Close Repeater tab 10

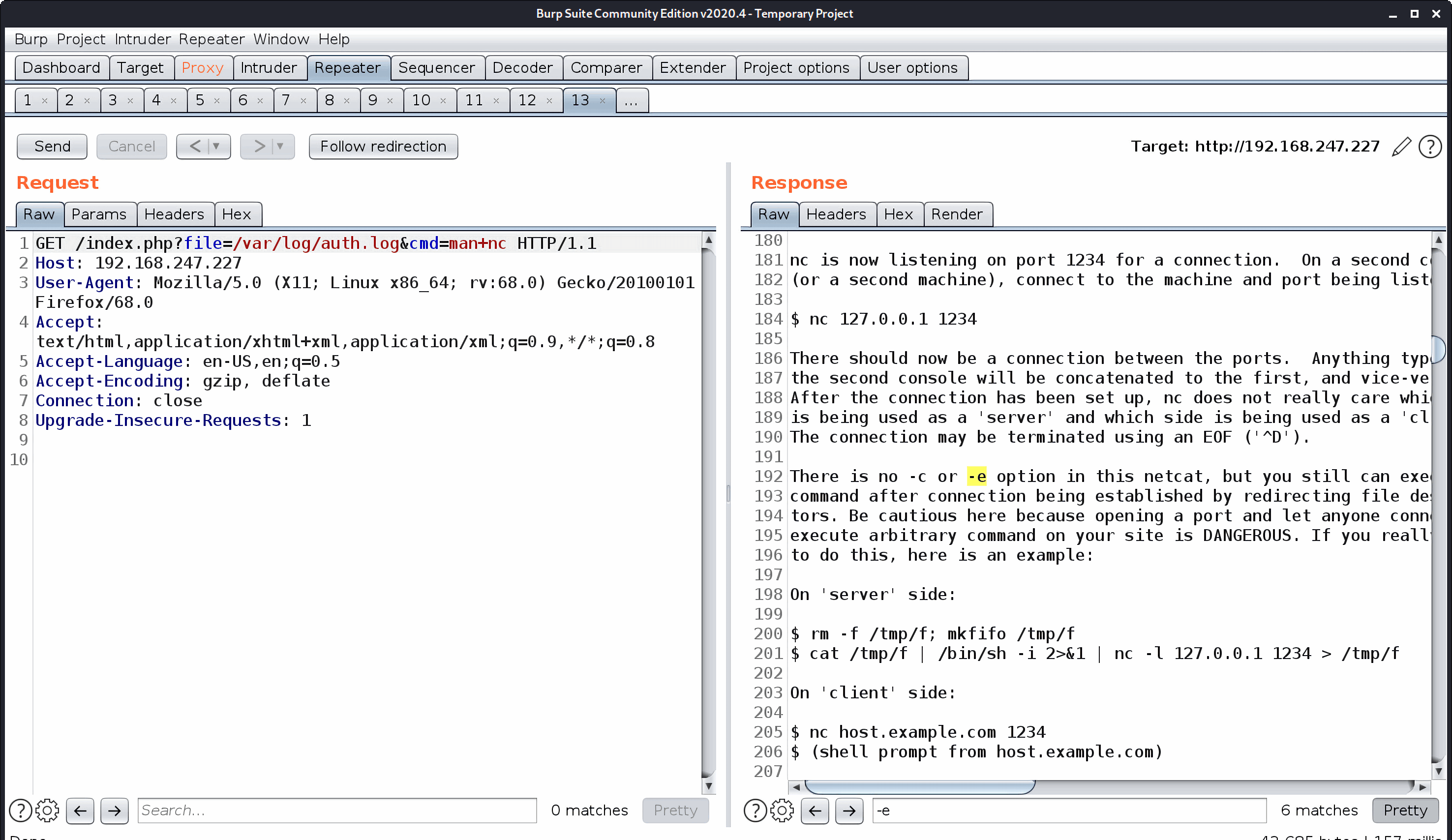[x=443, y=101]
